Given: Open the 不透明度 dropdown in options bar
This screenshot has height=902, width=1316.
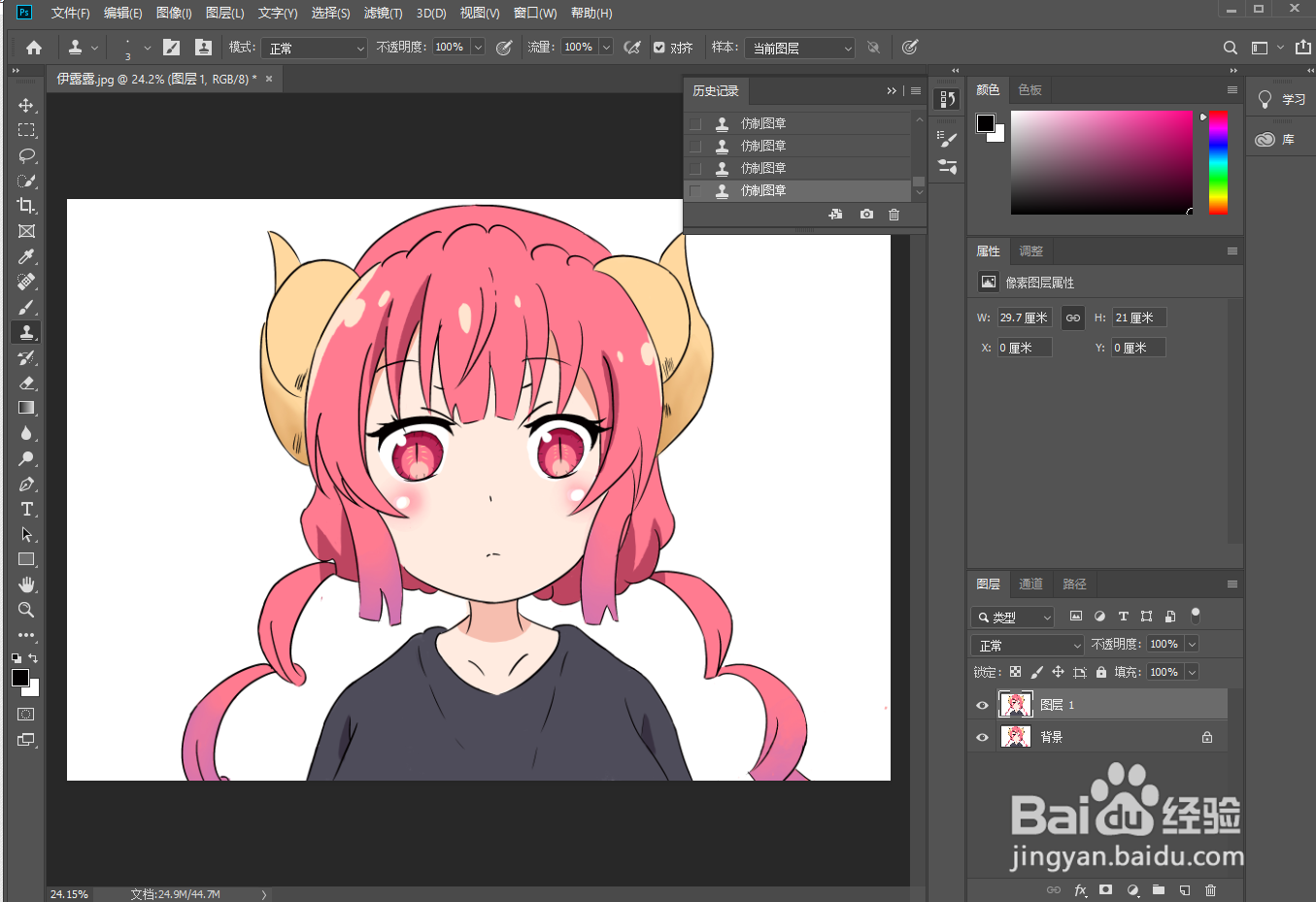Looking at the screenshot, I should point(478,47).
